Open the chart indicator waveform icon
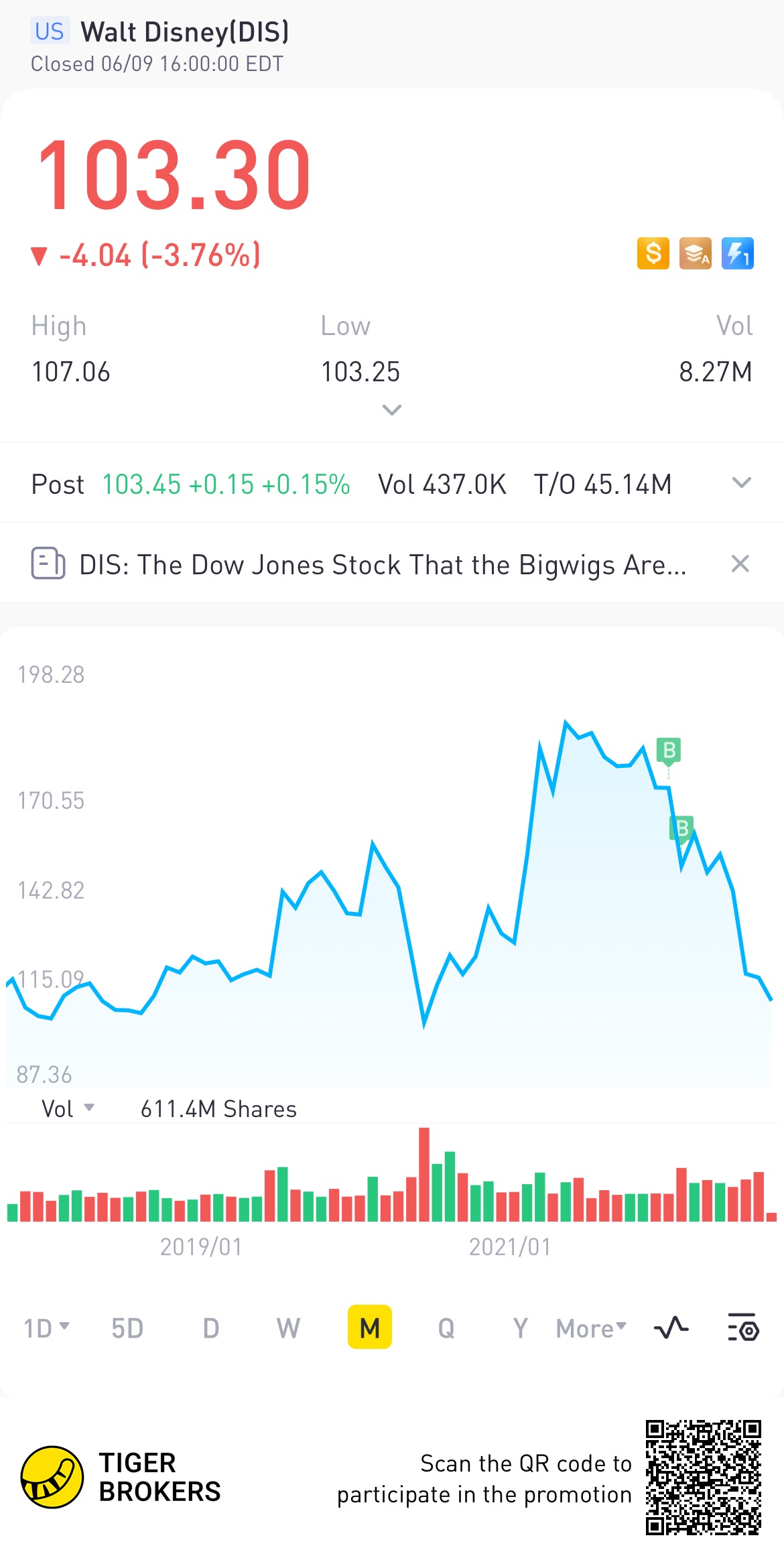The image size is (784, 1558). point(671,1327)
